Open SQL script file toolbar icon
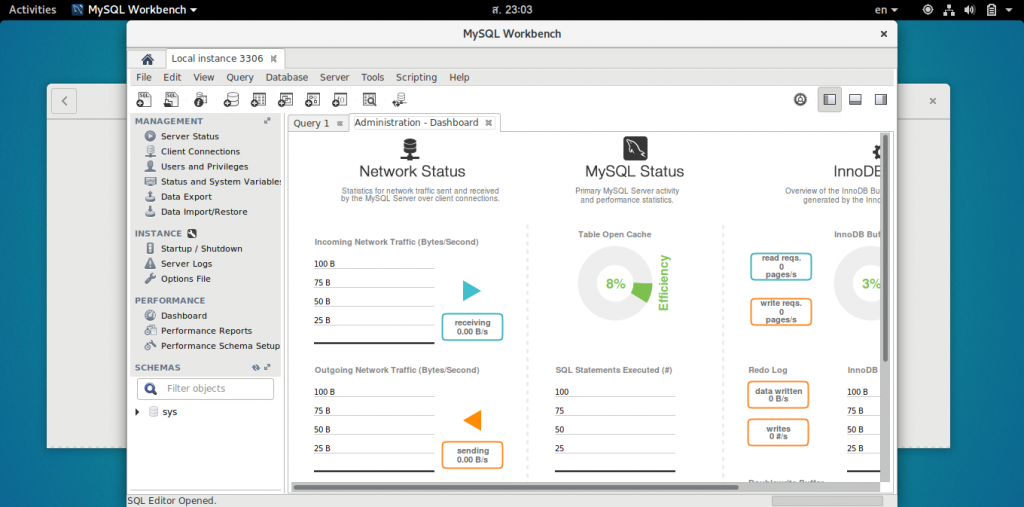 point(171,99)
